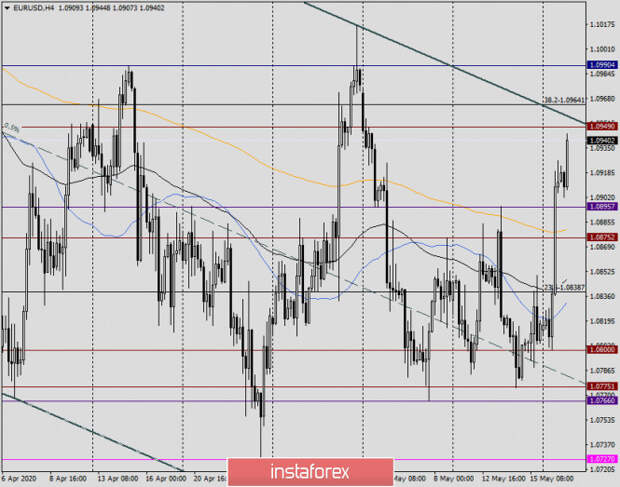Select the purple 1.0766 level label
Image resolution: width=620 pixels, height=487 pixels.
(602, 400)
